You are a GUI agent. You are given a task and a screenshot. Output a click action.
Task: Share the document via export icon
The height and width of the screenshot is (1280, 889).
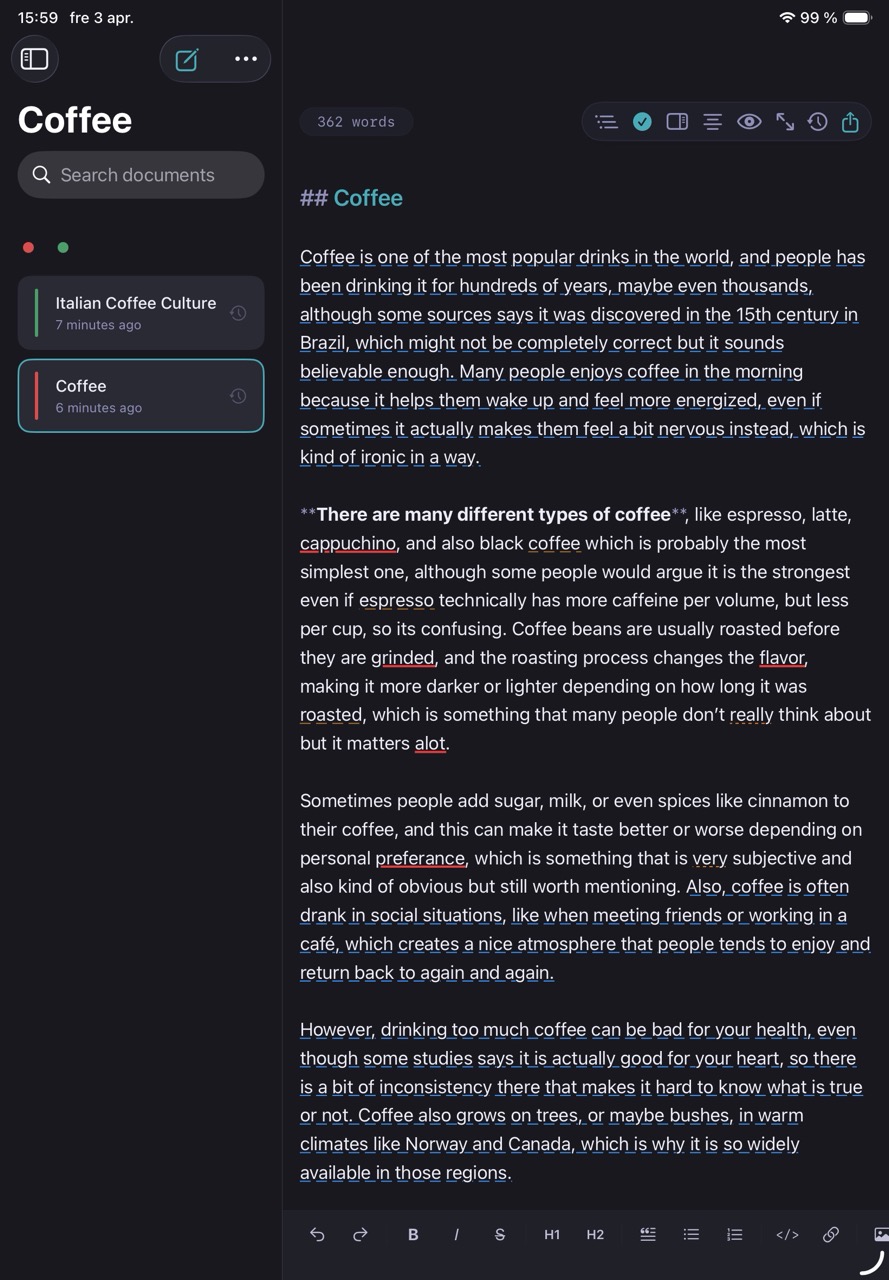click(850, 122)
